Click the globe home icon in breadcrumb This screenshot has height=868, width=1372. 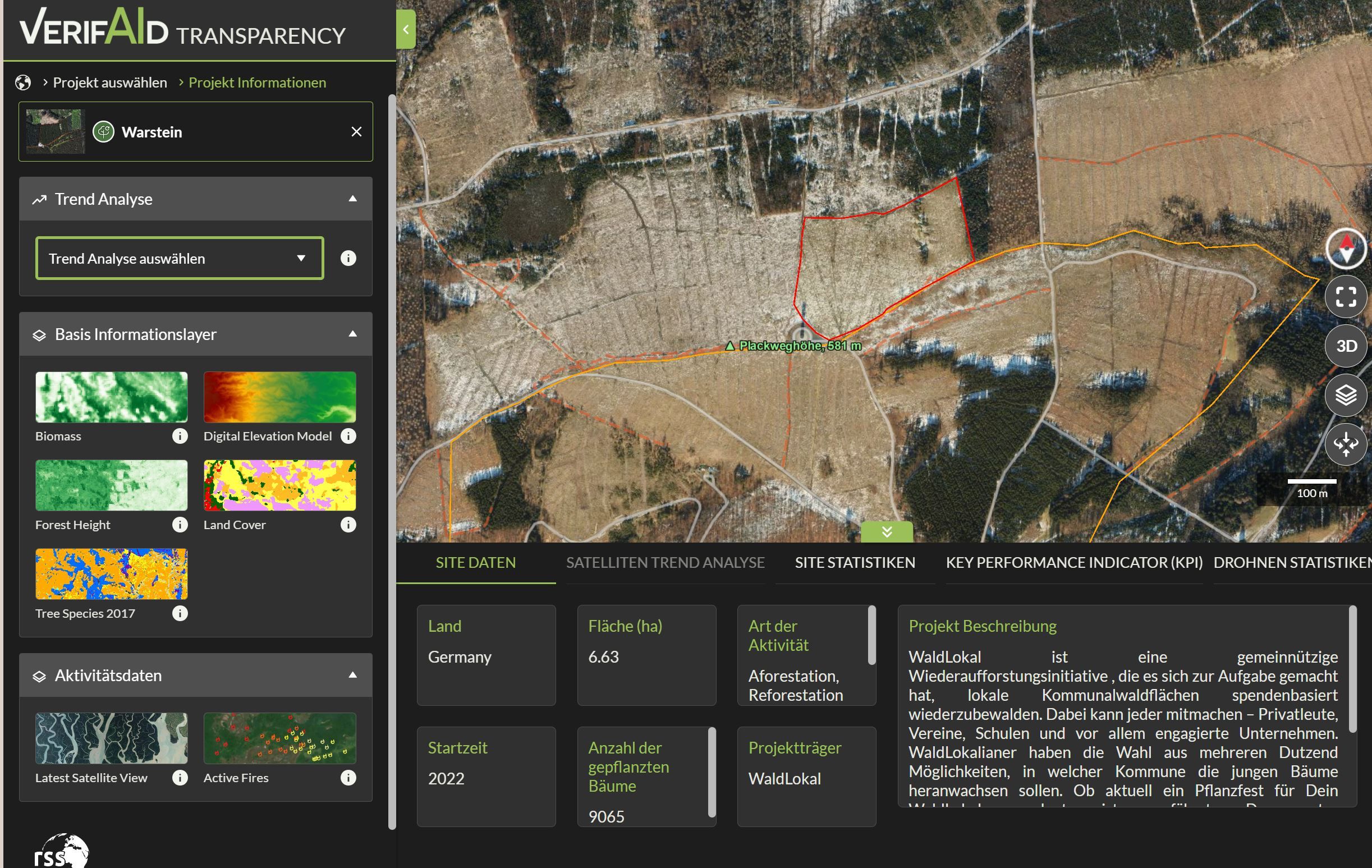click(24, 82)
